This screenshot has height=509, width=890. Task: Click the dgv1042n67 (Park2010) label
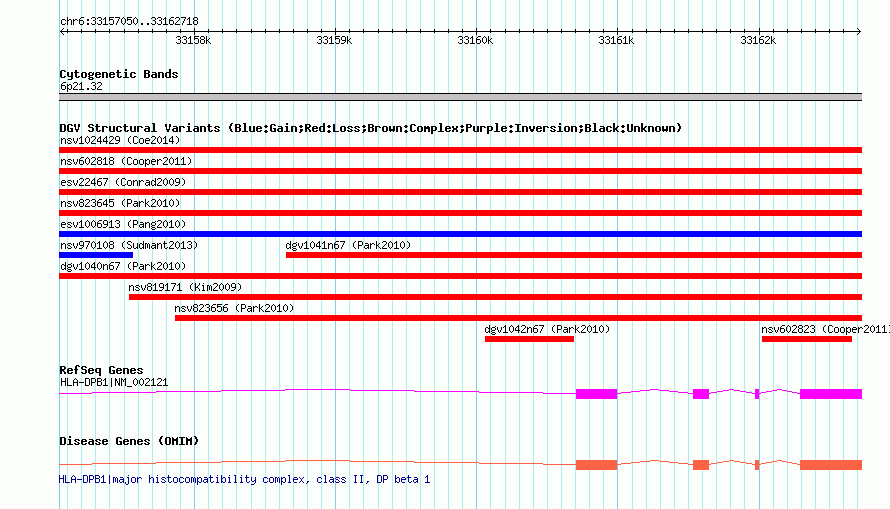(x=547, y=329)
